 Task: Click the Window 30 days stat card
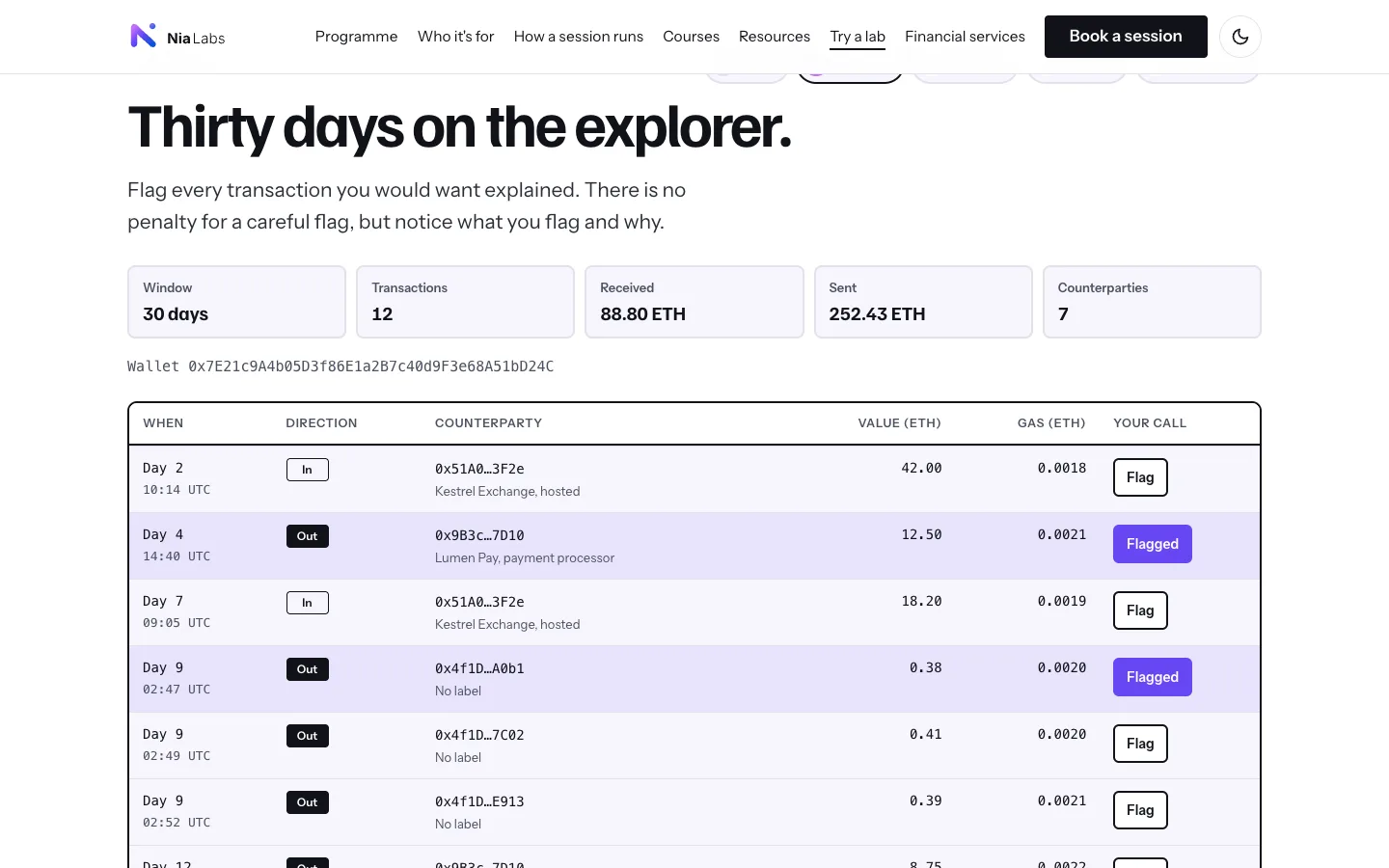pyautogui.click(x=236, y=302)
